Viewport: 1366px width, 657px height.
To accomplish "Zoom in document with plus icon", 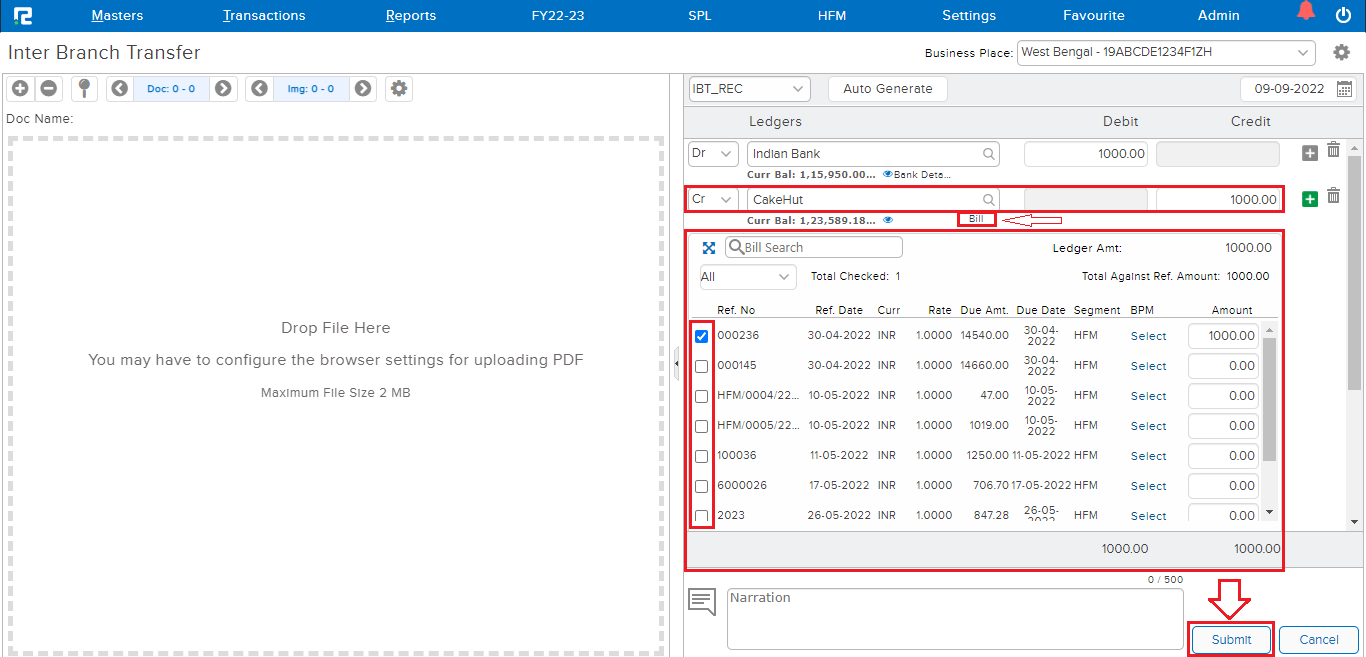I will [20, 89].
